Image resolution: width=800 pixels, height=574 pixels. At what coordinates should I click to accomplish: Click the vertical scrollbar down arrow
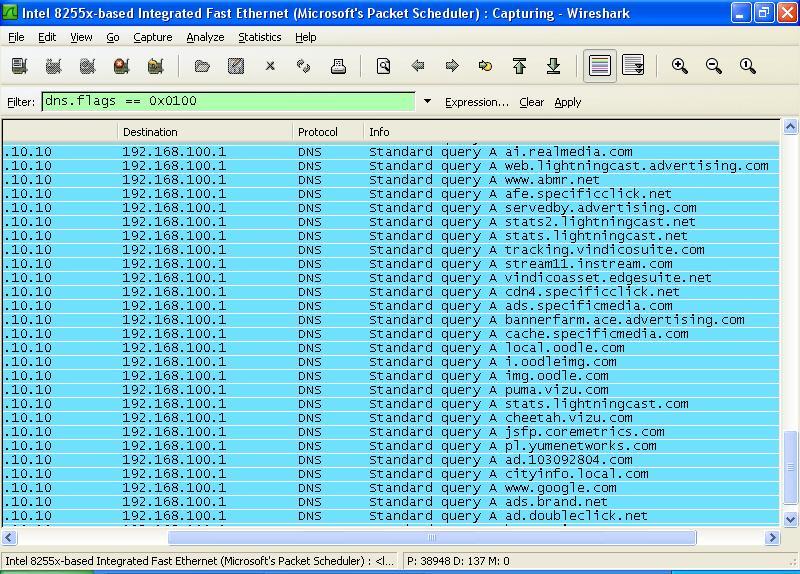(790, 520)
